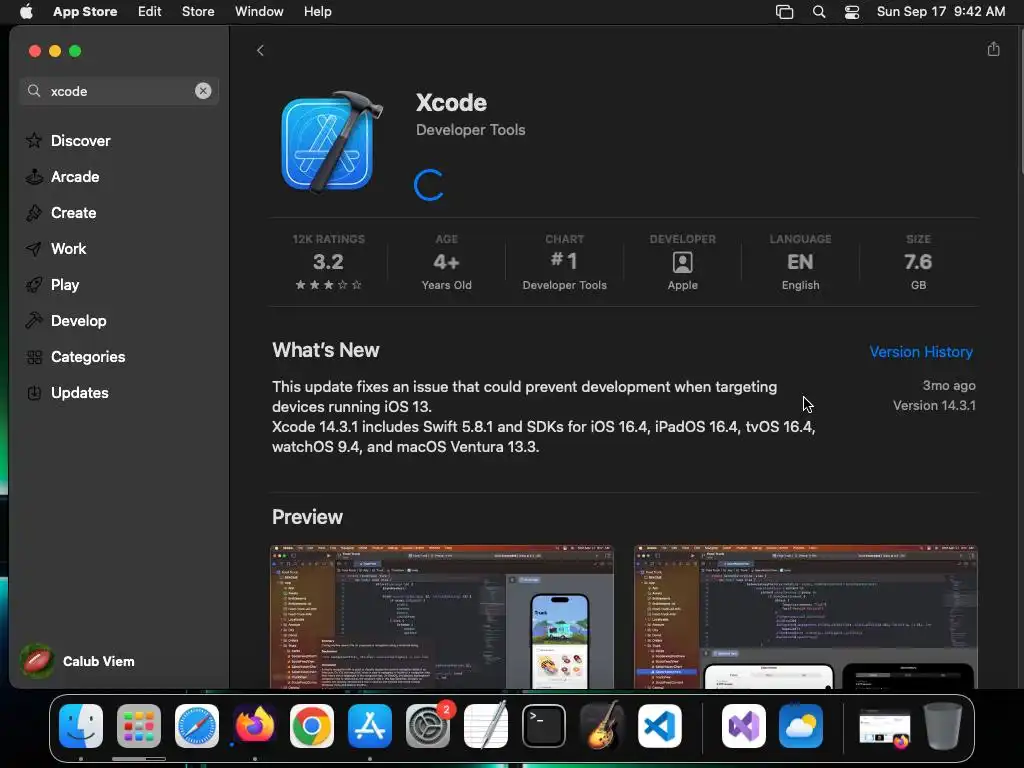
Task: Launch Google Chrome from the Dock
Action: 312,726
